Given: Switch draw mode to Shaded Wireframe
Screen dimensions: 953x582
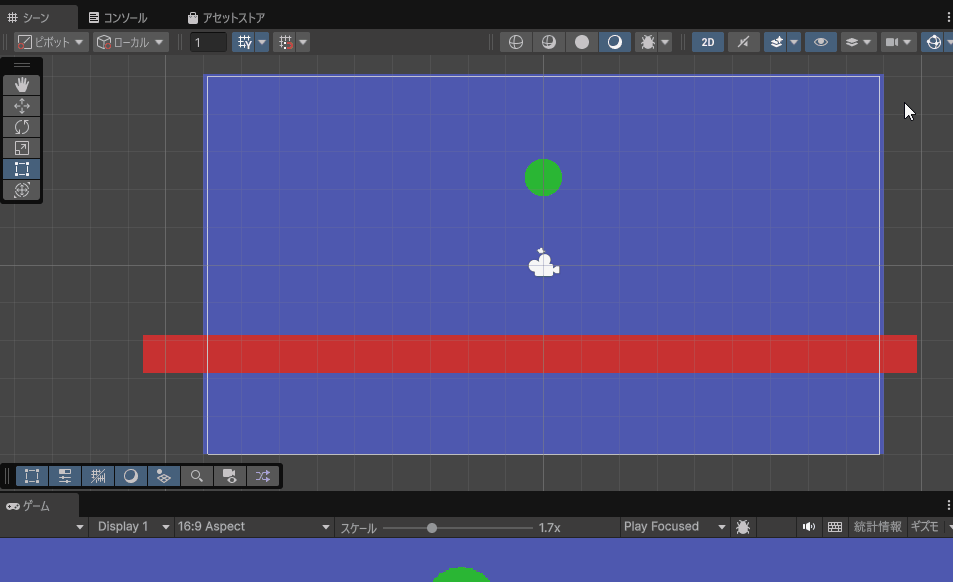Looking at the screenshot, I should coord(549,42).
